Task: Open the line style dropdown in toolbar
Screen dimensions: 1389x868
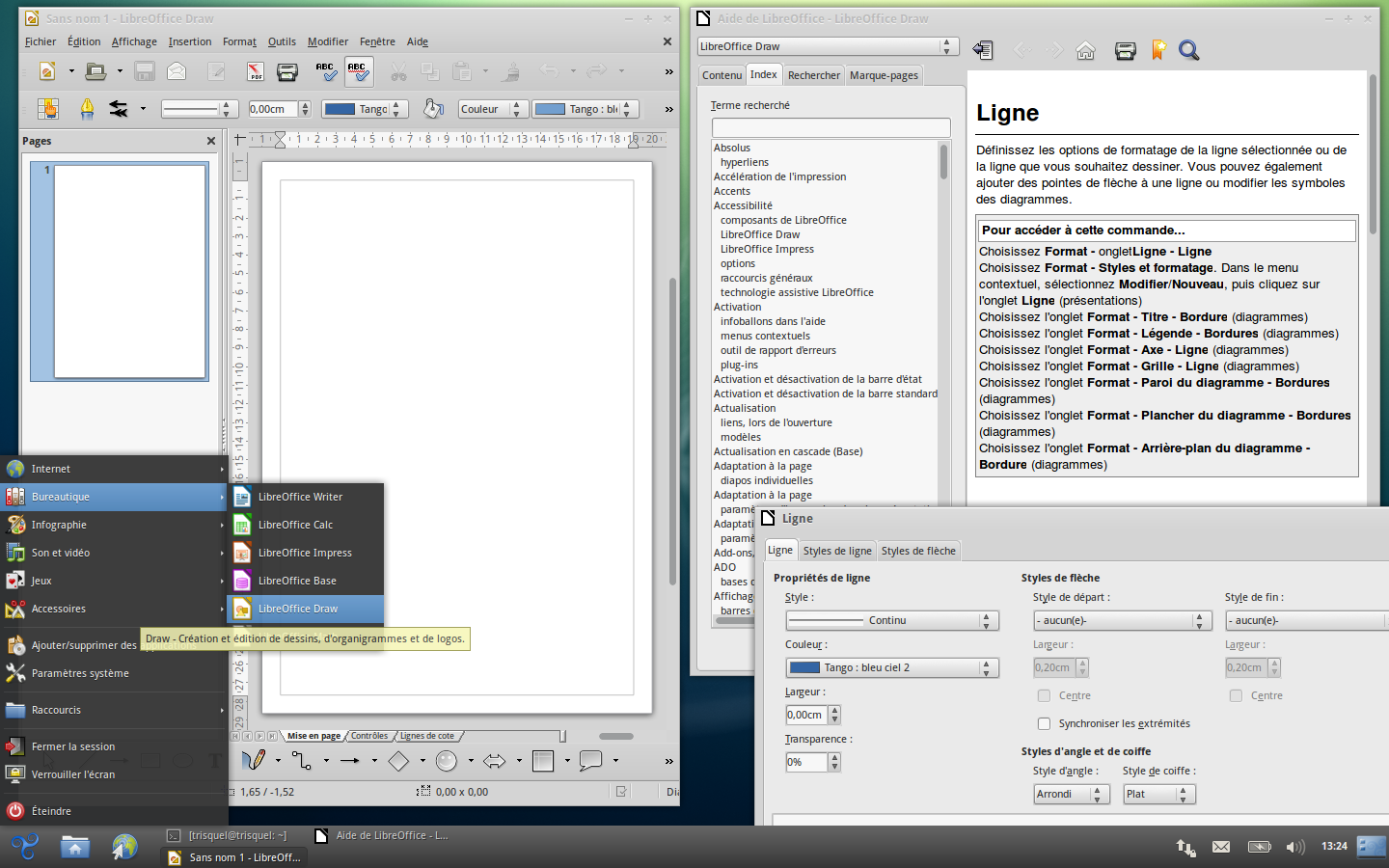Action: pyautogui.click(x=198, y=109)
